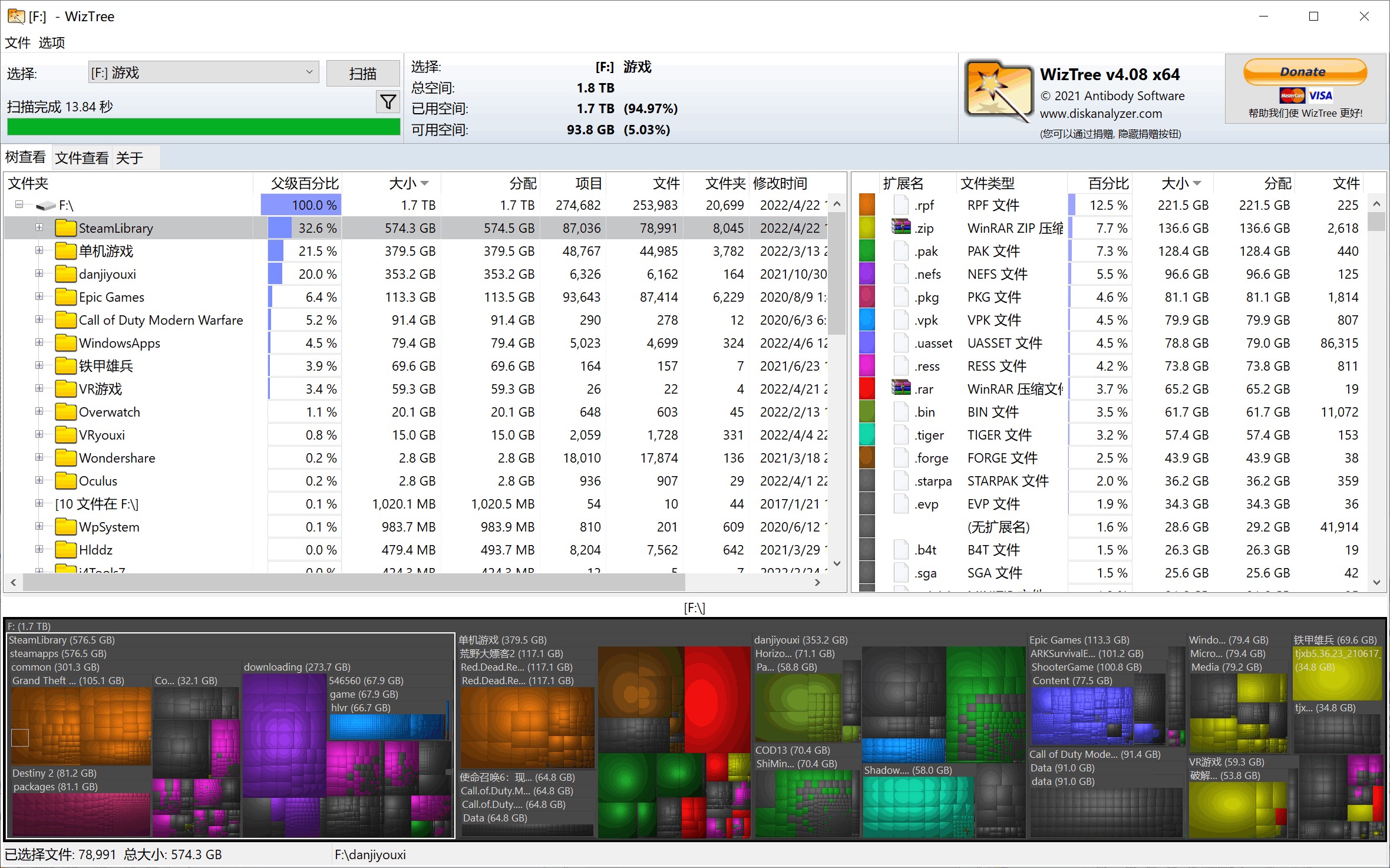Click the Wondershare folder icon
Viewport: 1390px width, 868px height.
pyautogui.click(x=65, y=458)
